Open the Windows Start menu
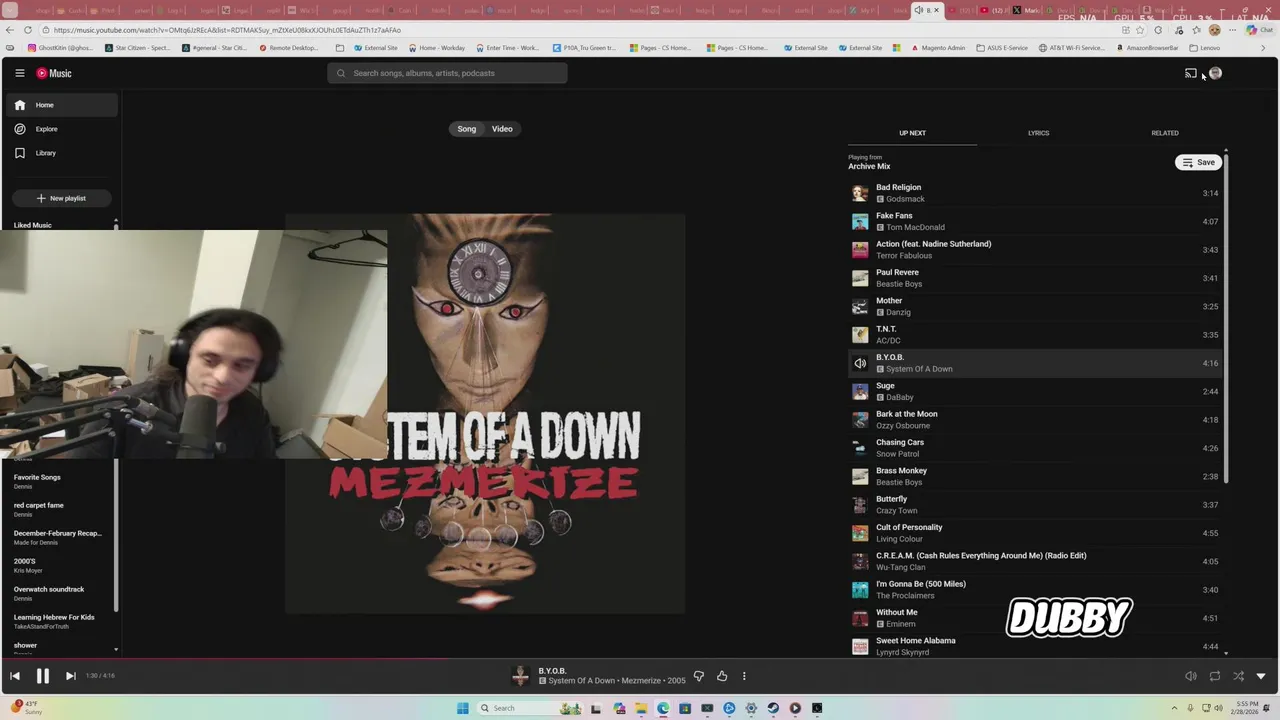This screenshot has height=720, width=1280. 462,708
